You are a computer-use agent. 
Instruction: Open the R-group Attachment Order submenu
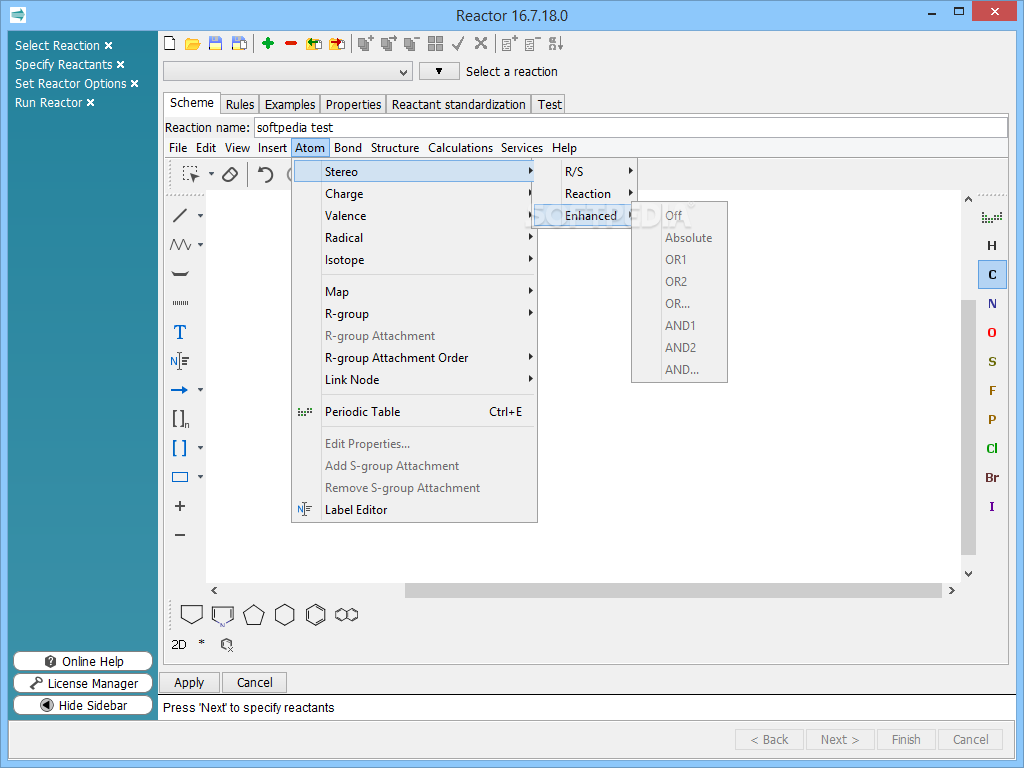(415, 358)
